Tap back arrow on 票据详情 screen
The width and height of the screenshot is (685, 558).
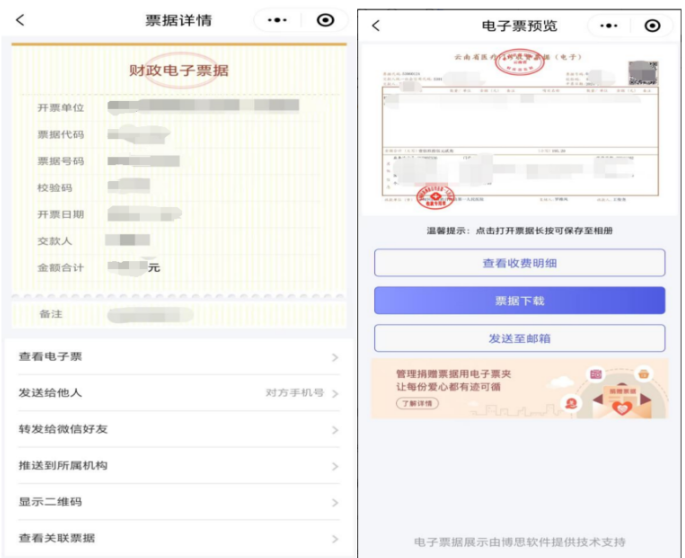coord(20,20)
